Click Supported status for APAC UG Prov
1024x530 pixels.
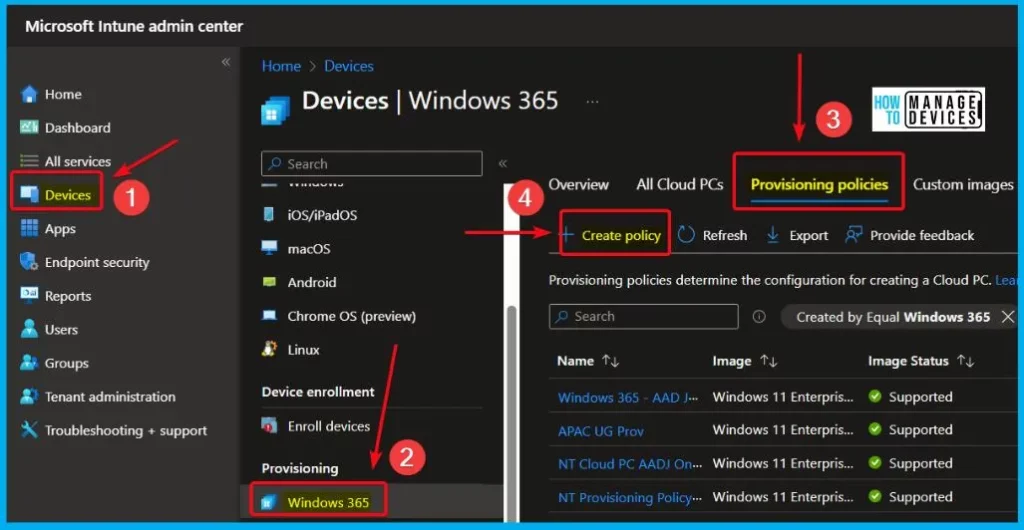[910, 430]
